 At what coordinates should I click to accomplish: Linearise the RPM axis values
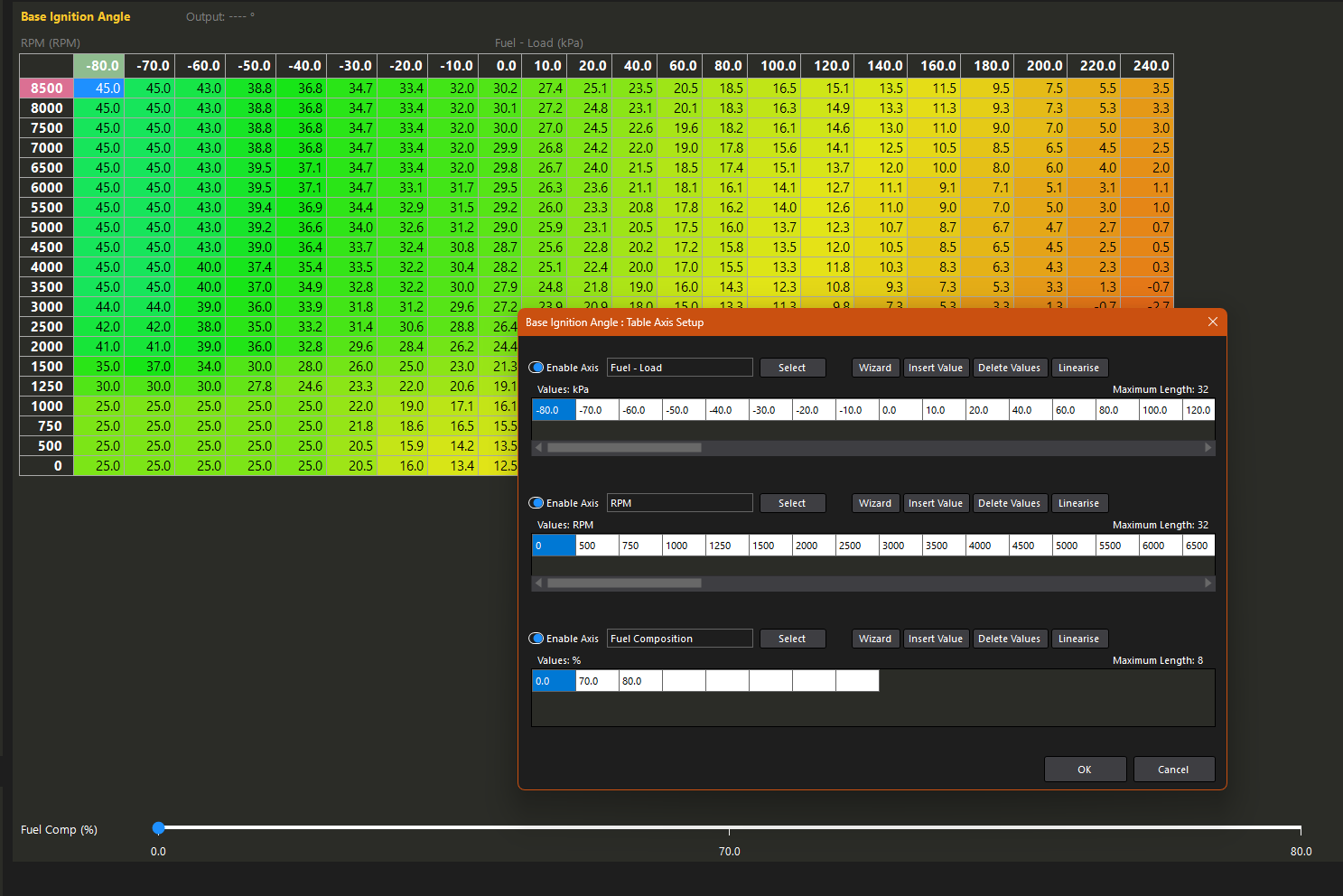click(x=1078, y=503)
